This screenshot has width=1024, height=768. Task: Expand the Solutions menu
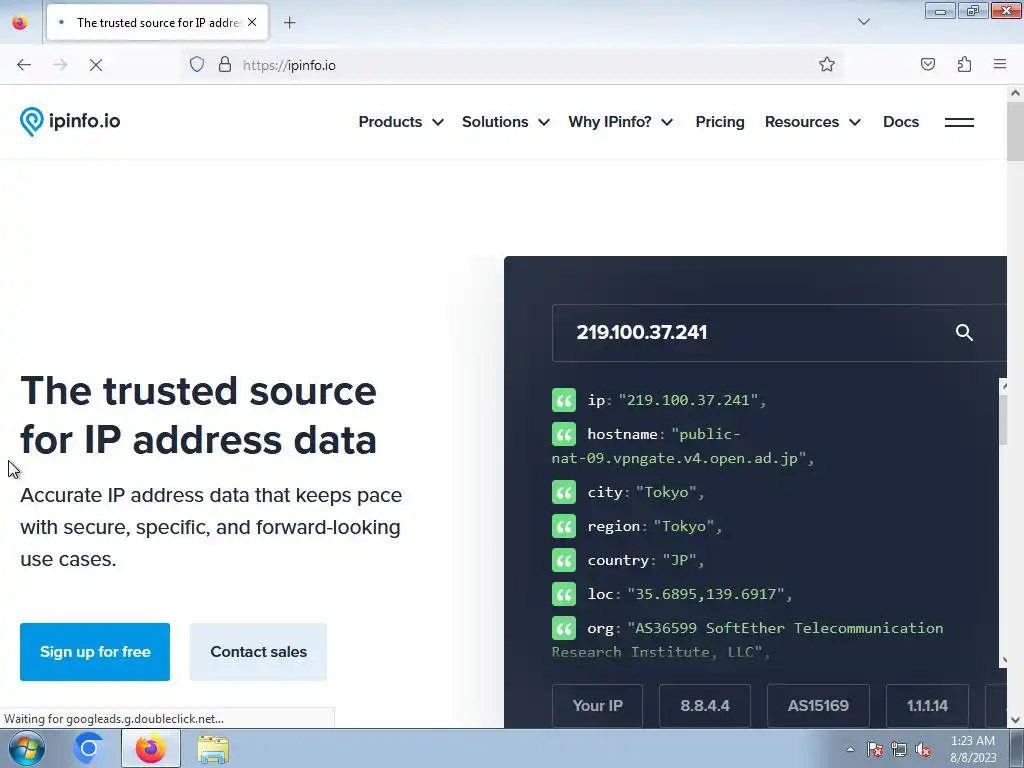505,122
